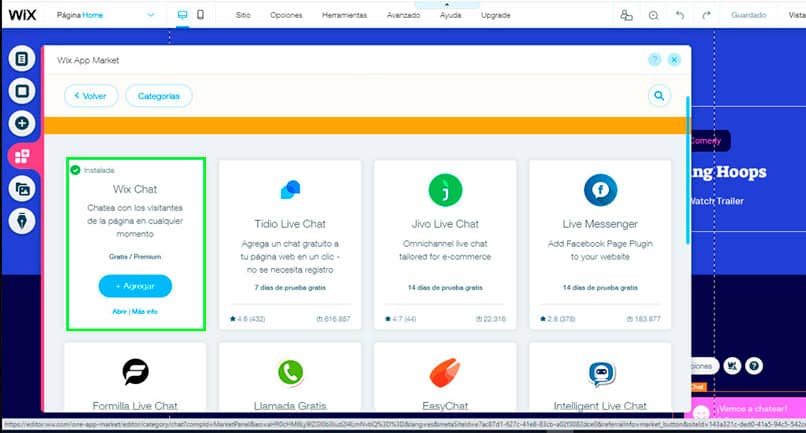This screenshot has height=433, width=806.
Task: Close the Wix App Market panel
Action: pyautogui.click(x=674, y=60)
